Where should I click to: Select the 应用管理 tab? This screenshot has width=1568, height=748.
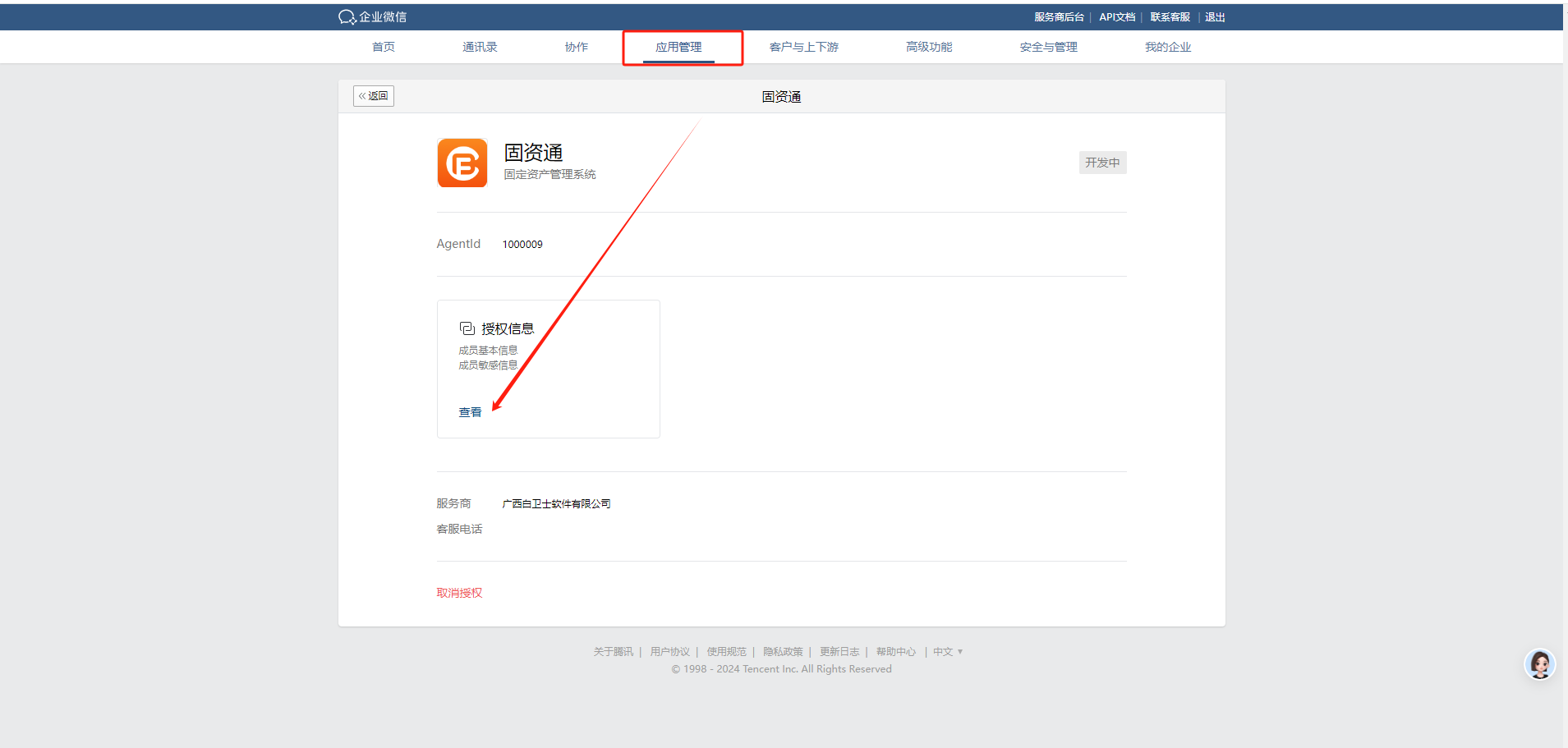click(678, 47)
